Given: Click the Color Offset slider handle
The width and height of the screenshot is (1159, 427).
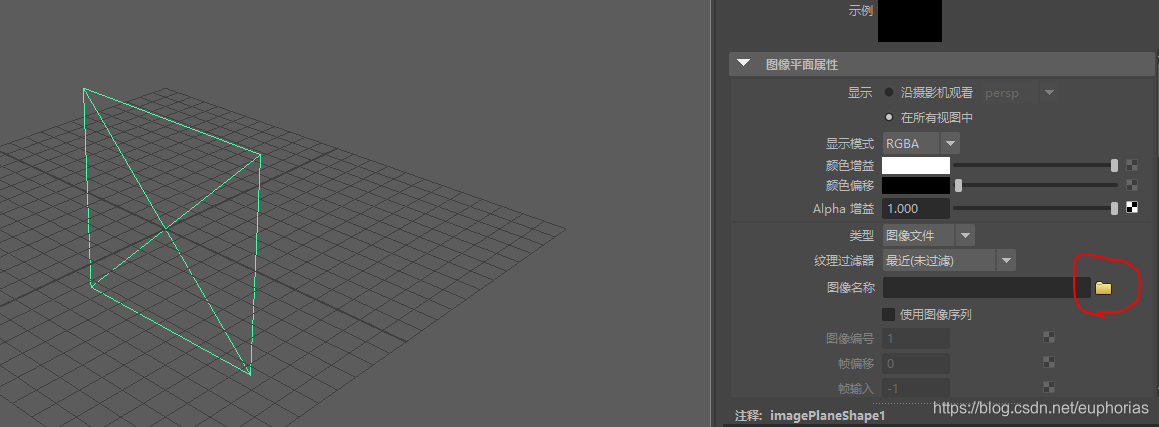Looking at the screenshot, I should (959, 185).
